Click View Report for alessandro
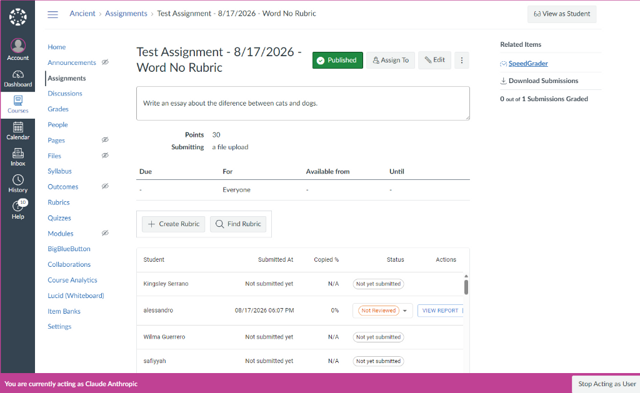The width and height of the screenshot is (640, 393). click(x=440, y=311)
